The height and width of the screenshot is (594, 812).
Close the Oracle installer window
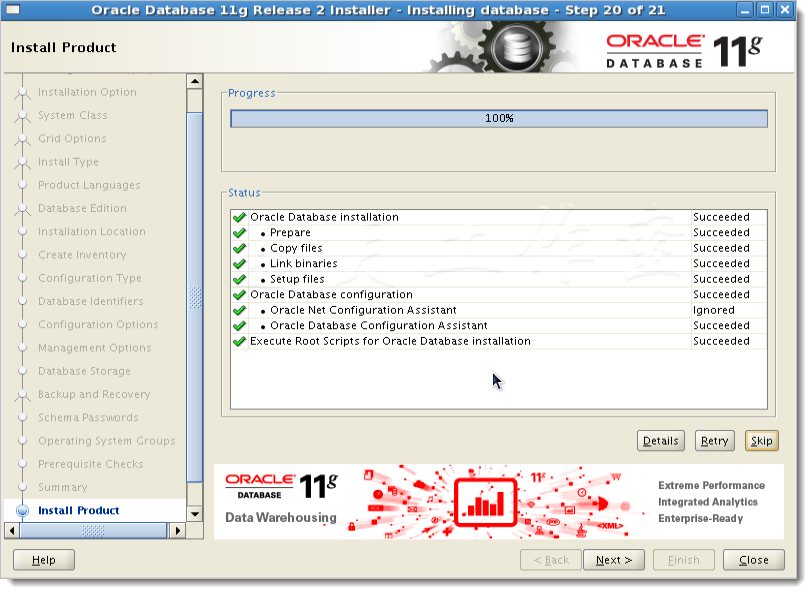pos(753,559)
